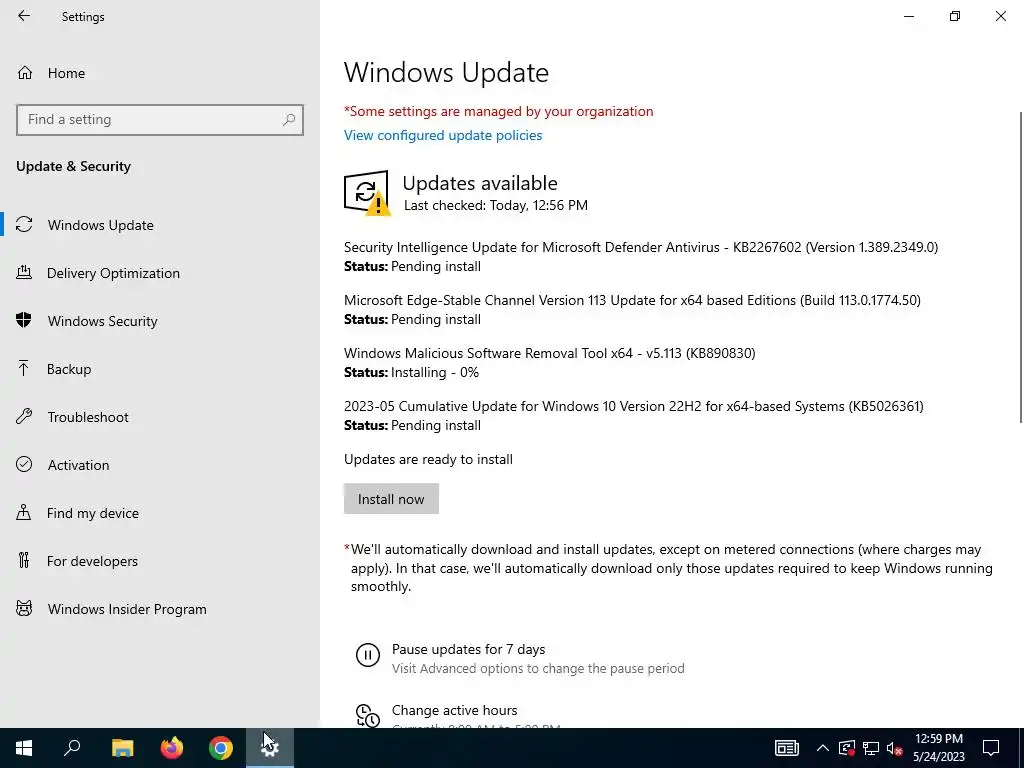Click the Windows Update sync arrows sidebar icon
Viewport: 1024px width, 768px height.
(24, 225)
